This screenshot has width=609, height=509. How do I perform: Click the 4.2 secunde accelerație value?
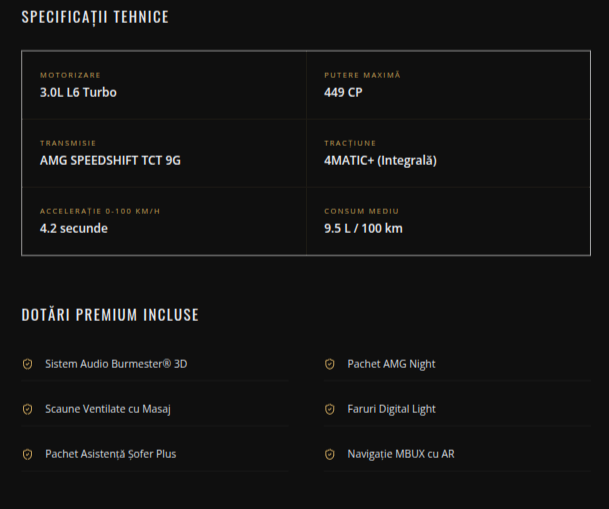74,228
